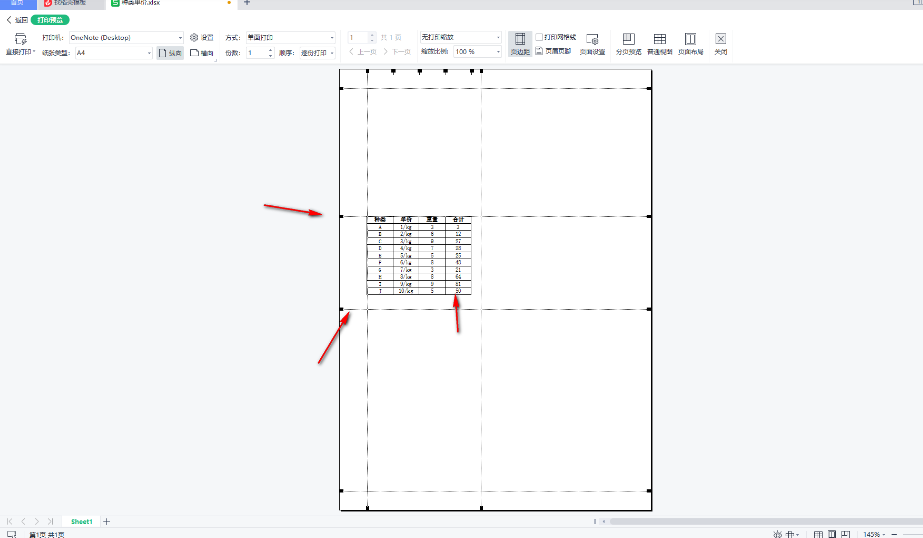The width and height of the screenshot is (923, 538).
Task: Add a new sheet with the plus icon
Action: (x=107, y=522)
